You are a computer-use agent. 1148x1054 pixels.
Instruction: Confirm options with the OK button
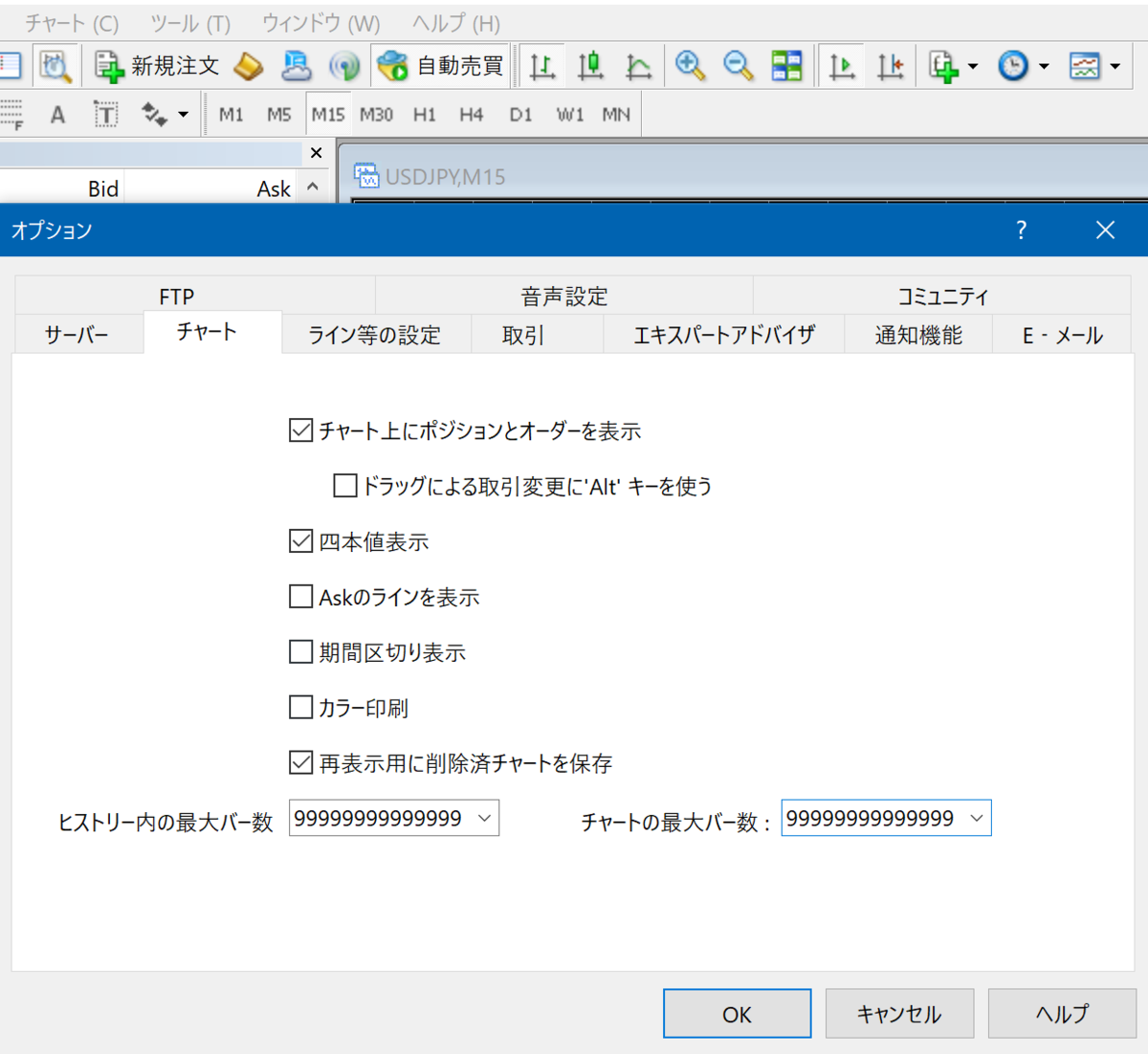tap(738, 1014)
